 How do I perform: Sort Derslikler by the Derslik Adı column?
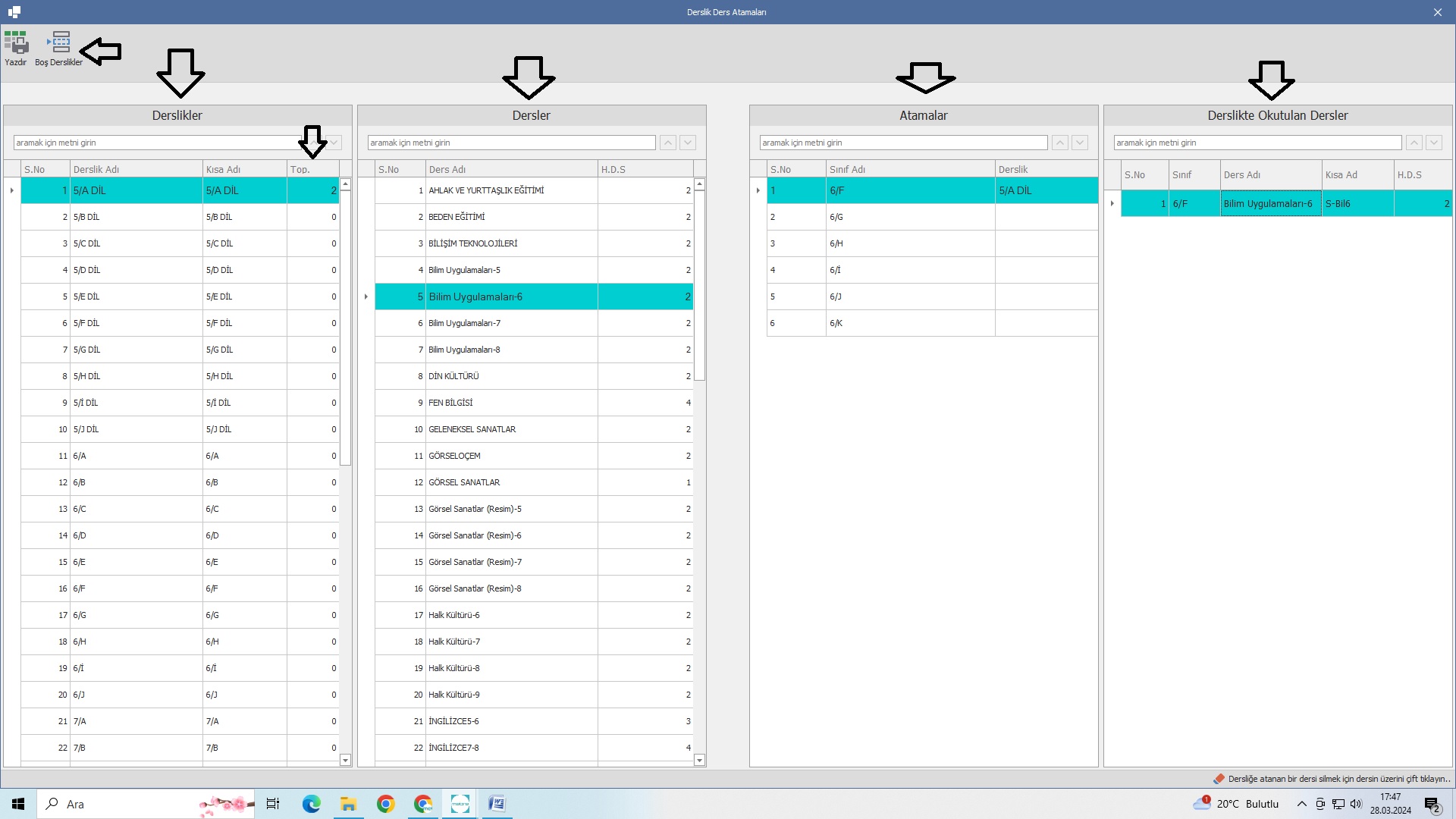pyautogui.click(x=136, y=169)
